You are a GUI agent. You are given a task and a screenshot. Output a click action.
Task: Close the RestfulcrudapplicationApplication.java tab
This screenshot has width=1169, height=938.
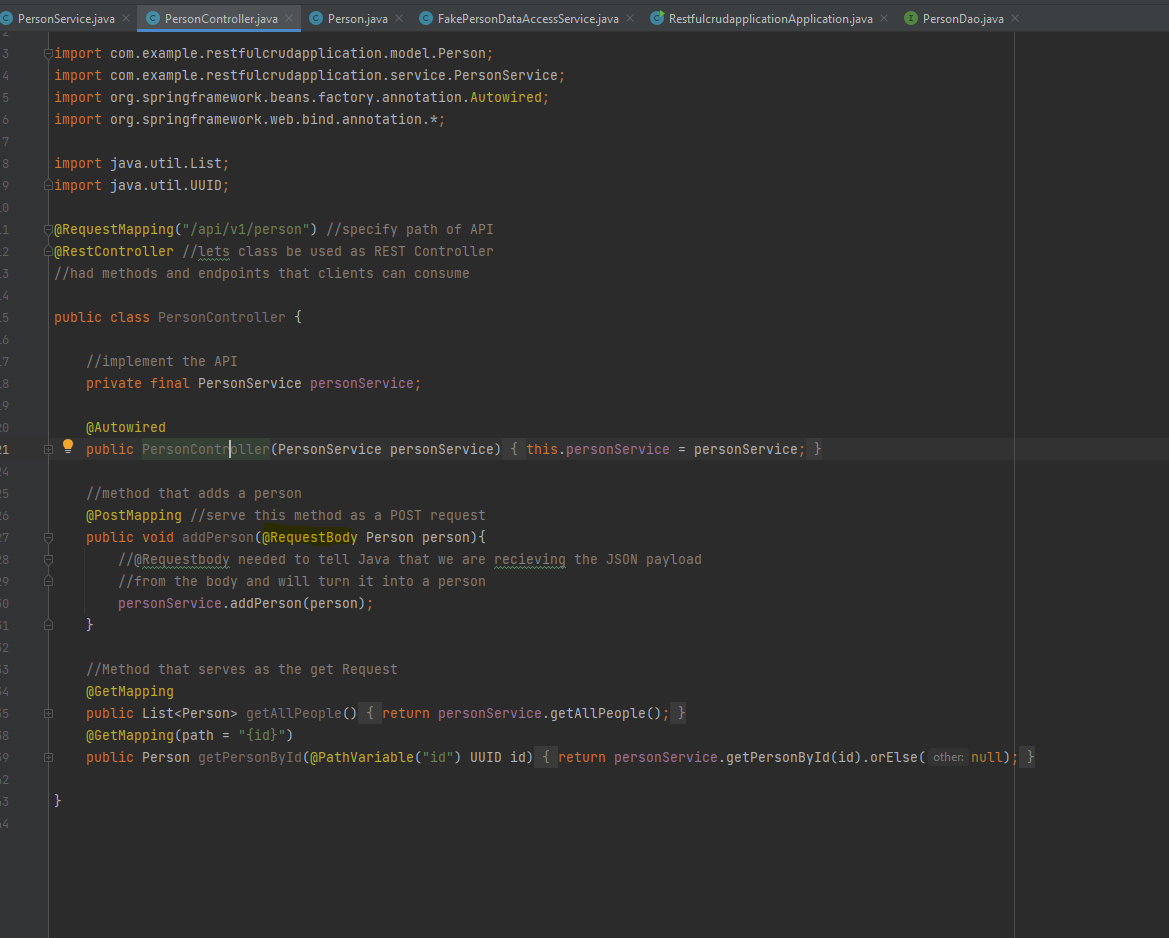(x=883, y=18)
